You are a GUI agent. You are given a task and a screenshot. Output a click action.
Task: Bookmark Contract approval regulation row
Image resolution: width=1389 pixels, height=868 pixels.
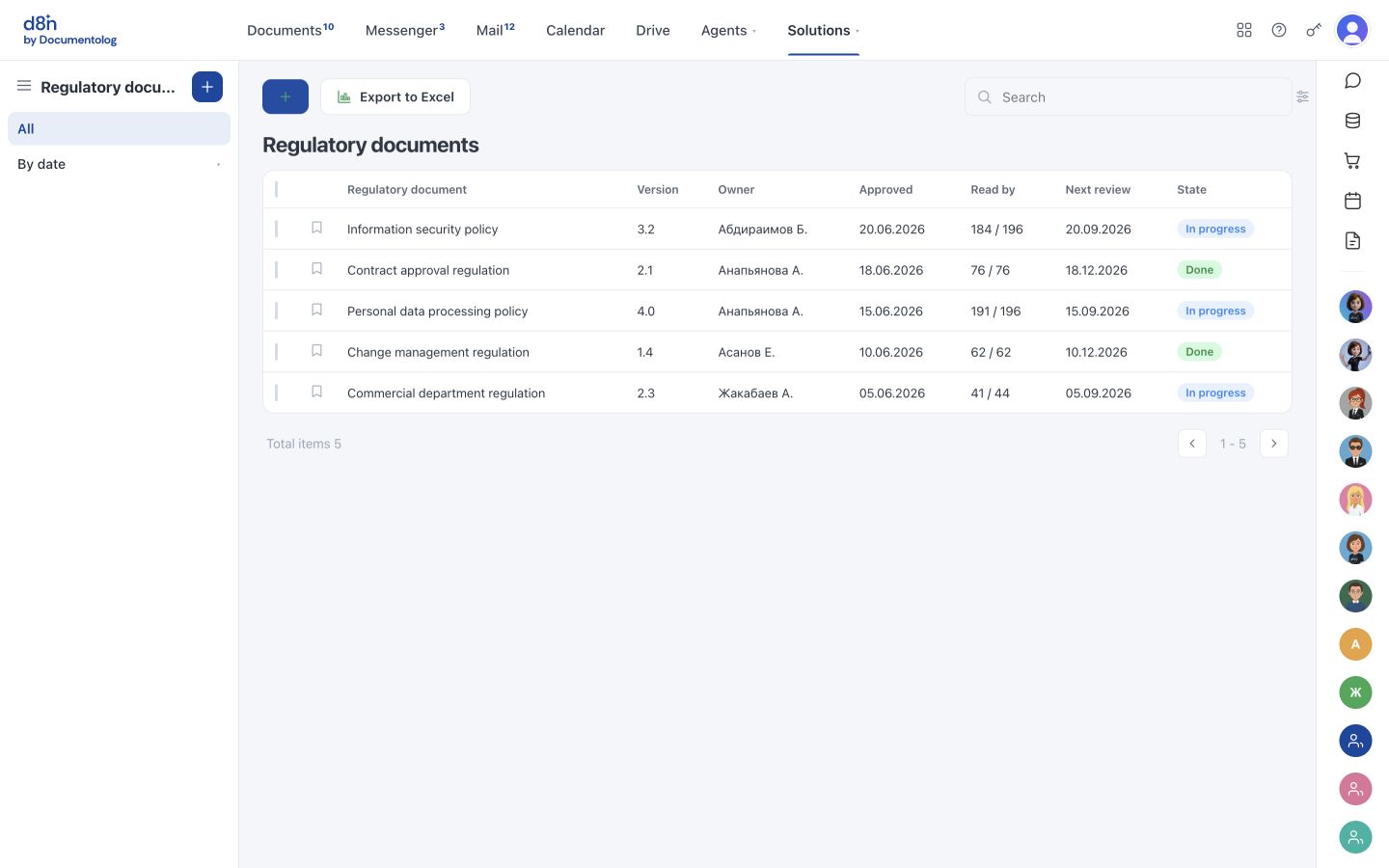[316, 269]
